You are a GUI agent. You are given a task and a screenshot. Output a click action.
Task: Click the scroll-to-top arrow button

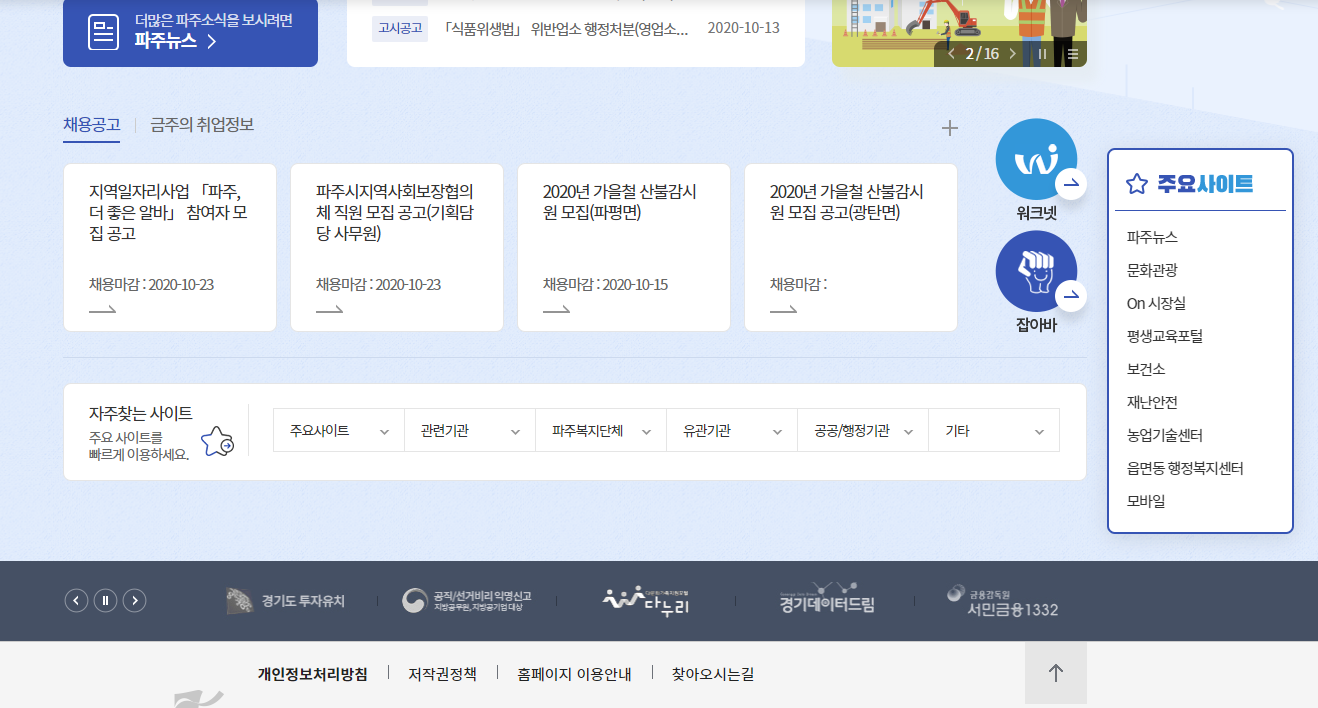(x=1056, y=673)
